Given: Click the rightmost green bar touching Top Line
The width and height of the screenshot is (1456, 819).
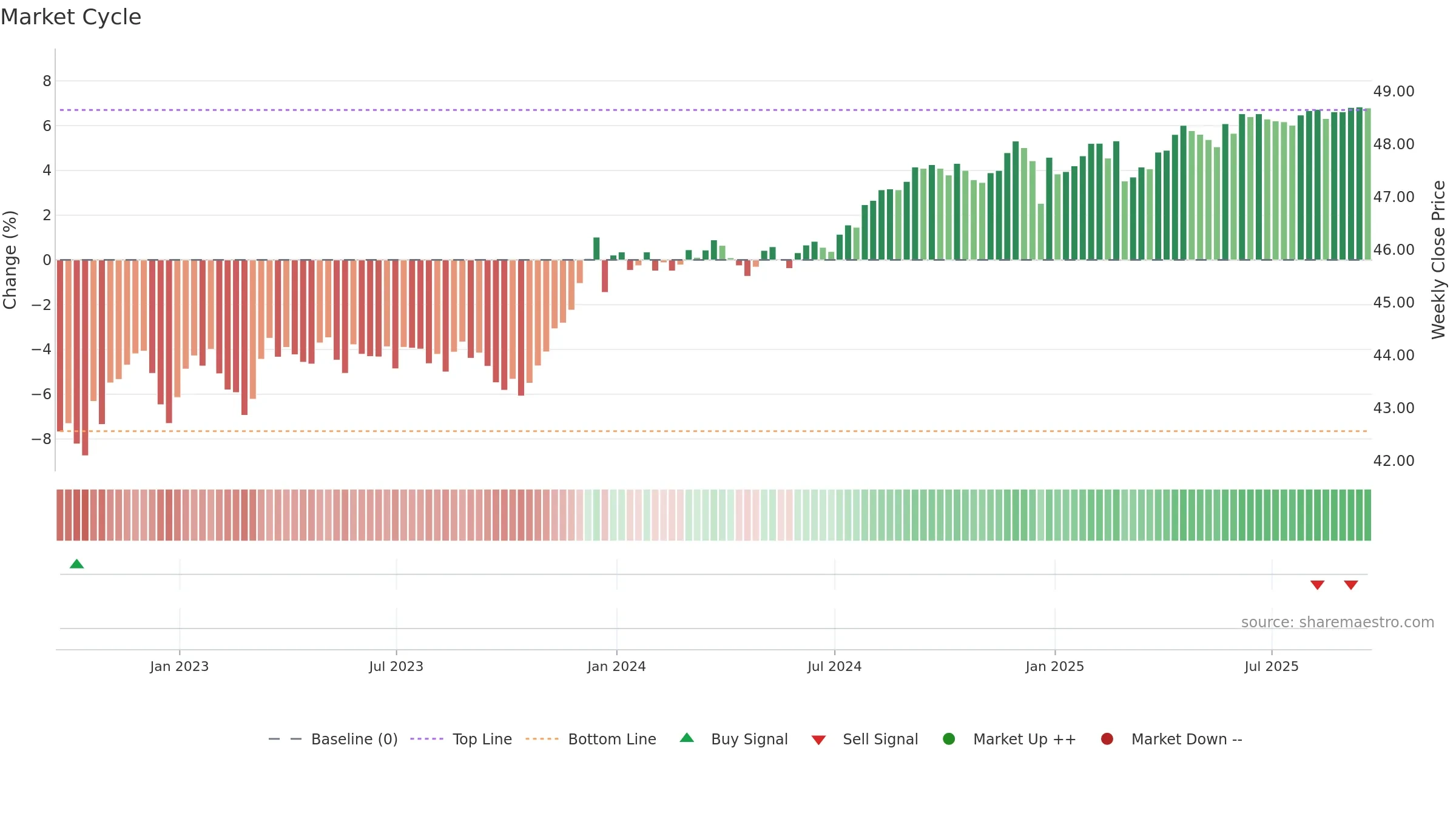Looking at the screenshot, I should pyautogui.click(x=1367, y=184).
